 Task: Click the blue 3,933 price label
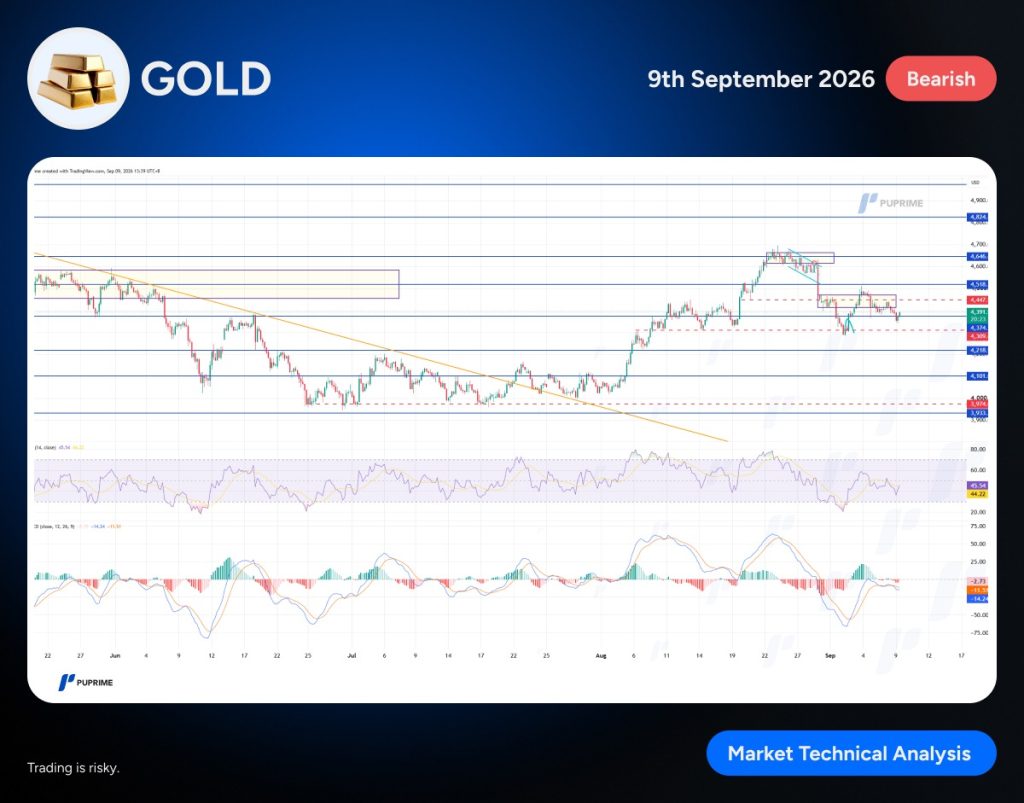tap(978, 413)
